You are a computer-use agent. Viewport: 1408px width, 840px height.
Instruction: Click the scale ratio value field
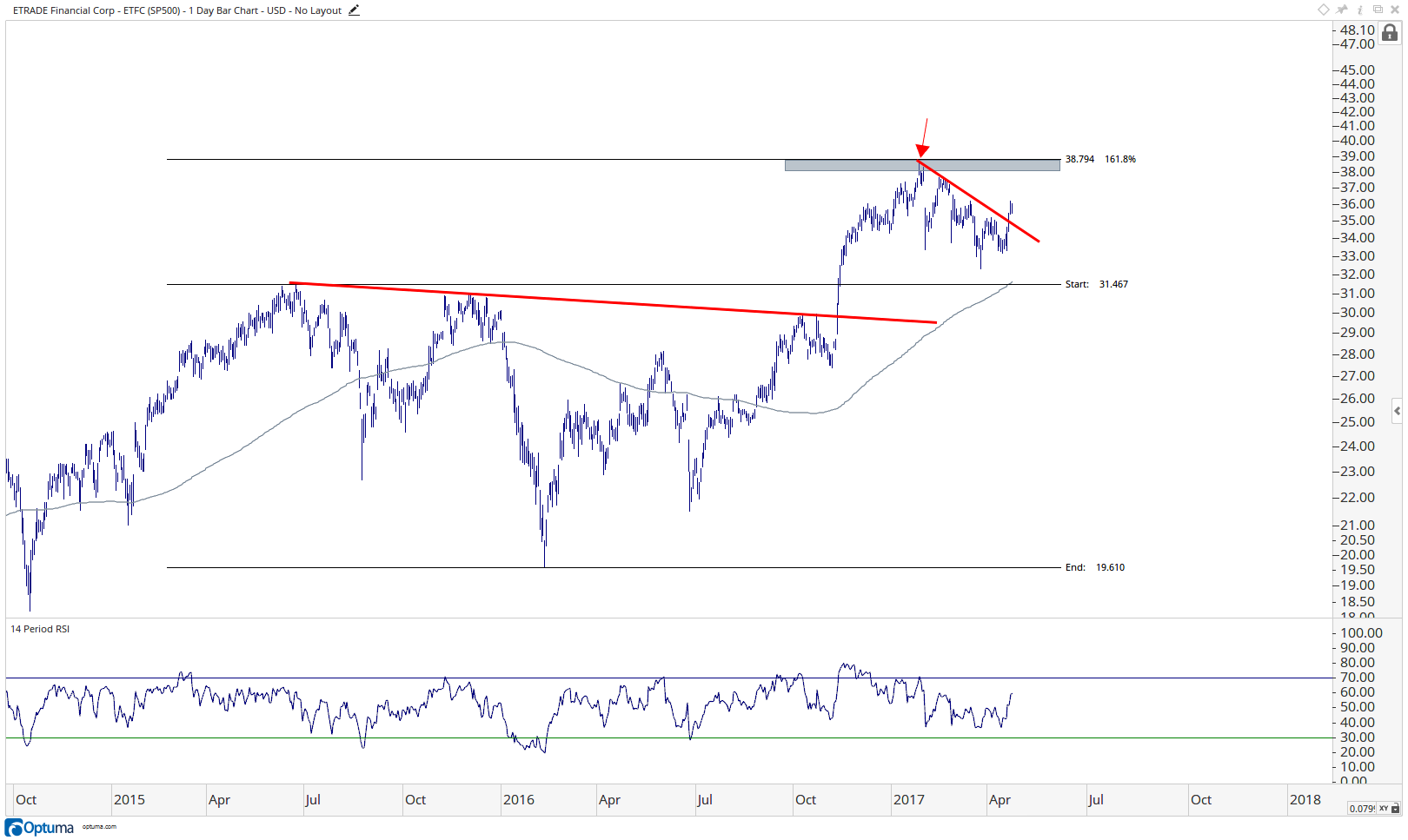pos(1361,809)
